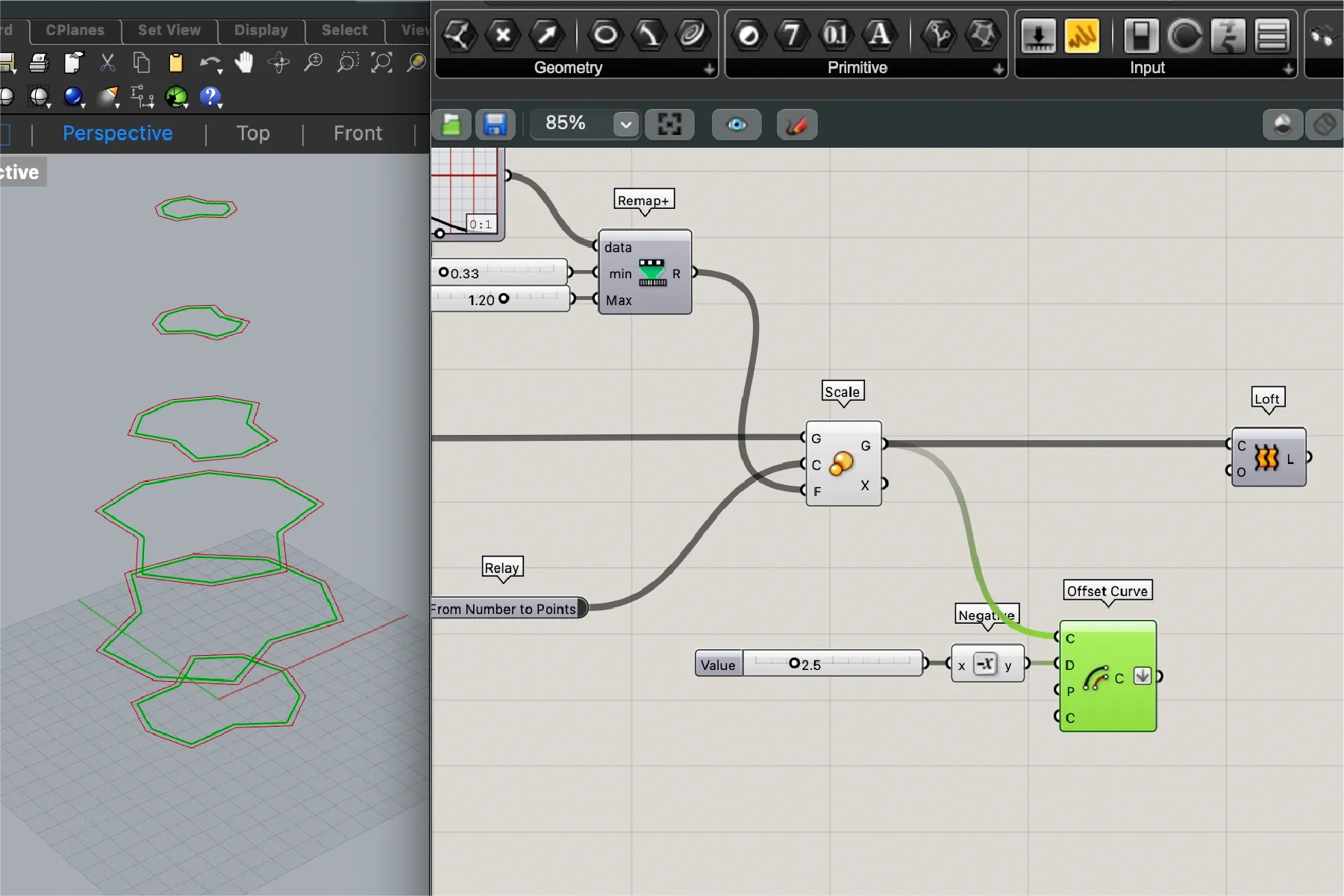Expand the Primitive panel
The height and width of the screenshot is (896, 1344).
pyautogui.click(x=998, y=69)
